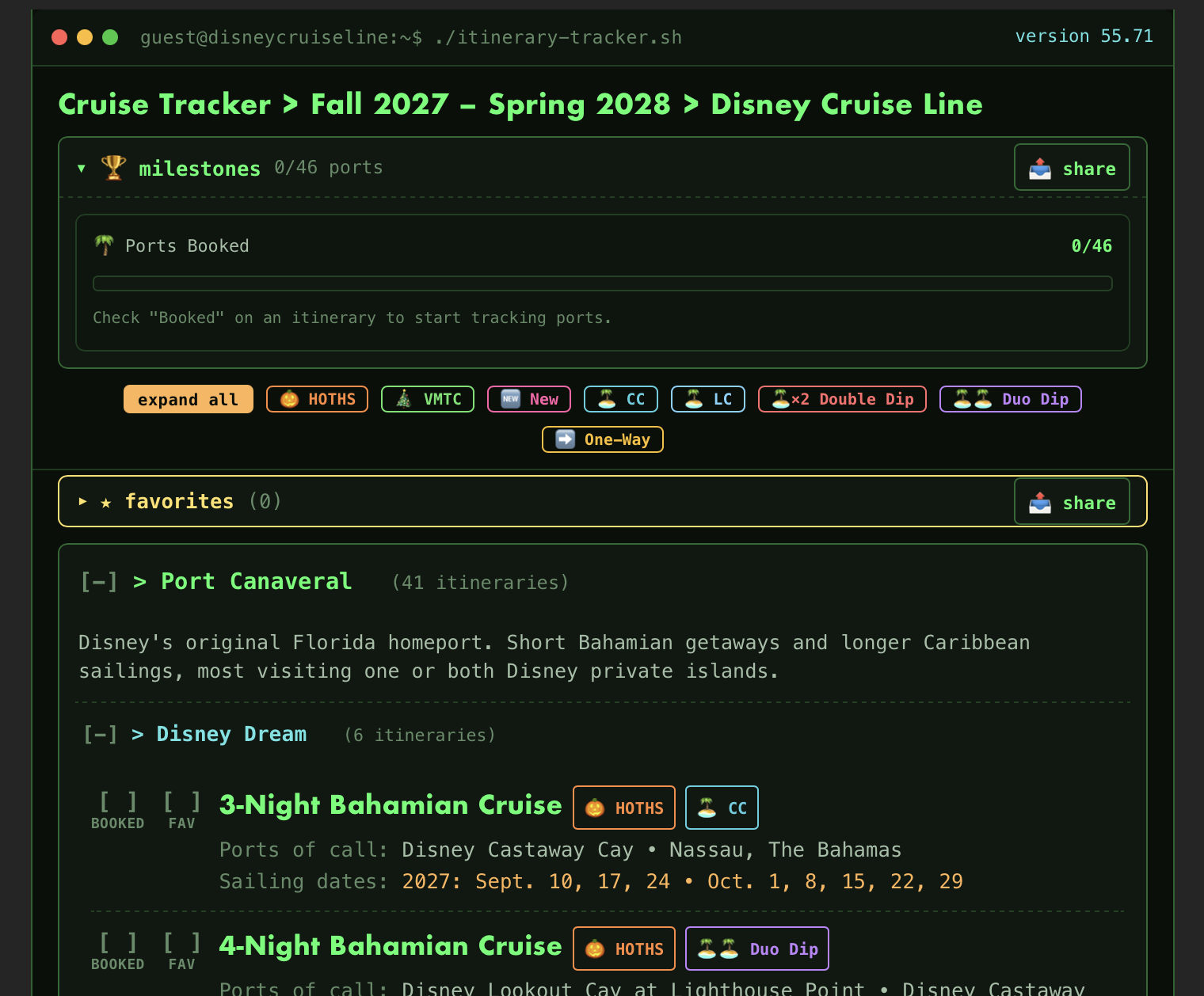The width and height of the screenshot is (1204, 996).
Task: Click the trophy icon beside milestones
Action: pos(113,167)
